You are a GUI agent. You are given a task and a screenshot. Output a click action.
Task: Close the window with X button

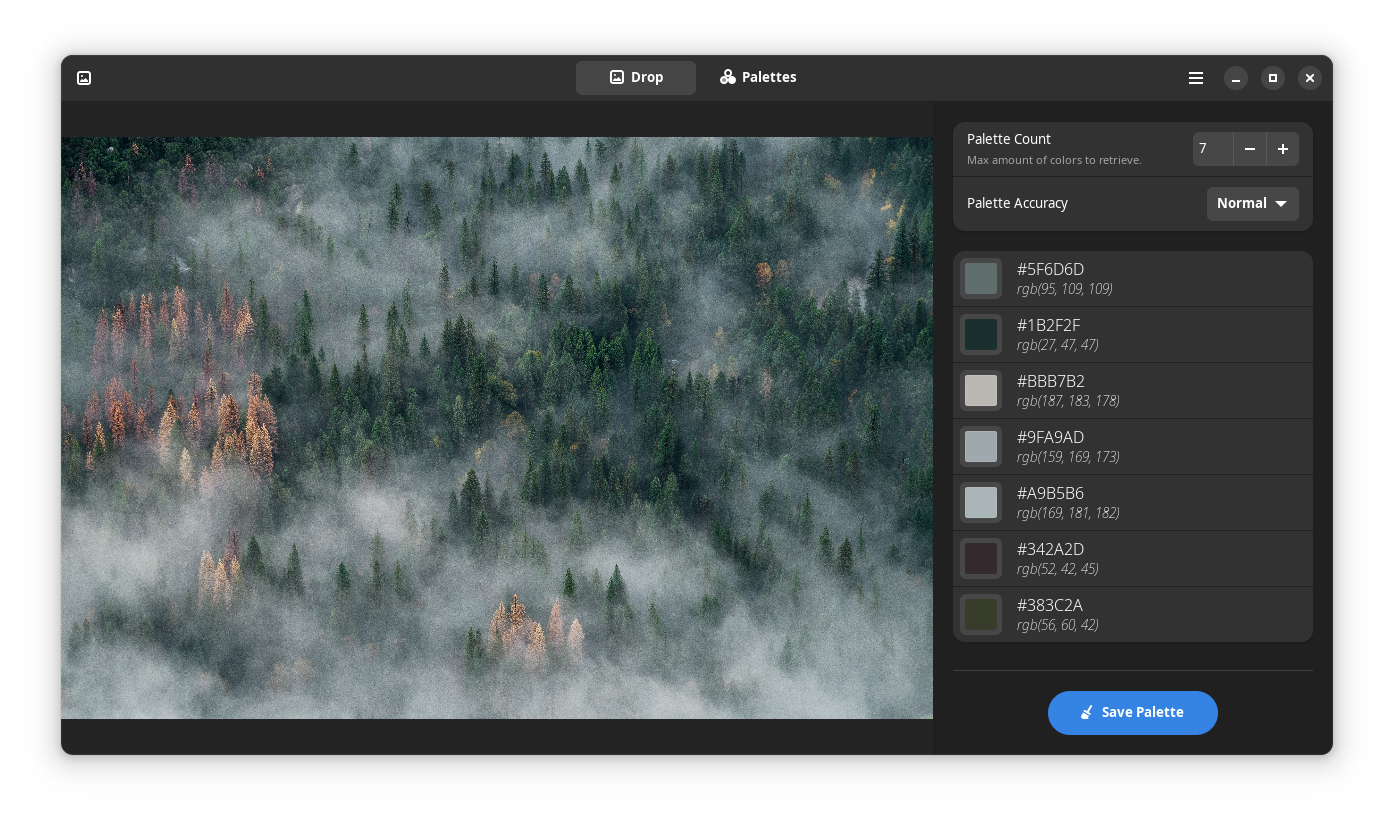tap(1310, 78)
